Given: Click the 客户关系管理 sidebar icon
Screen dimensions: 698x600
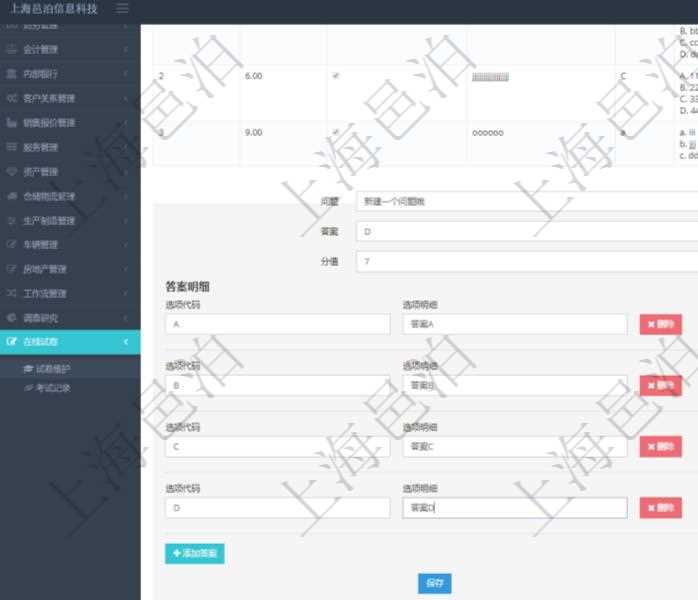Looking at the screenshot, I should point(12,98).
